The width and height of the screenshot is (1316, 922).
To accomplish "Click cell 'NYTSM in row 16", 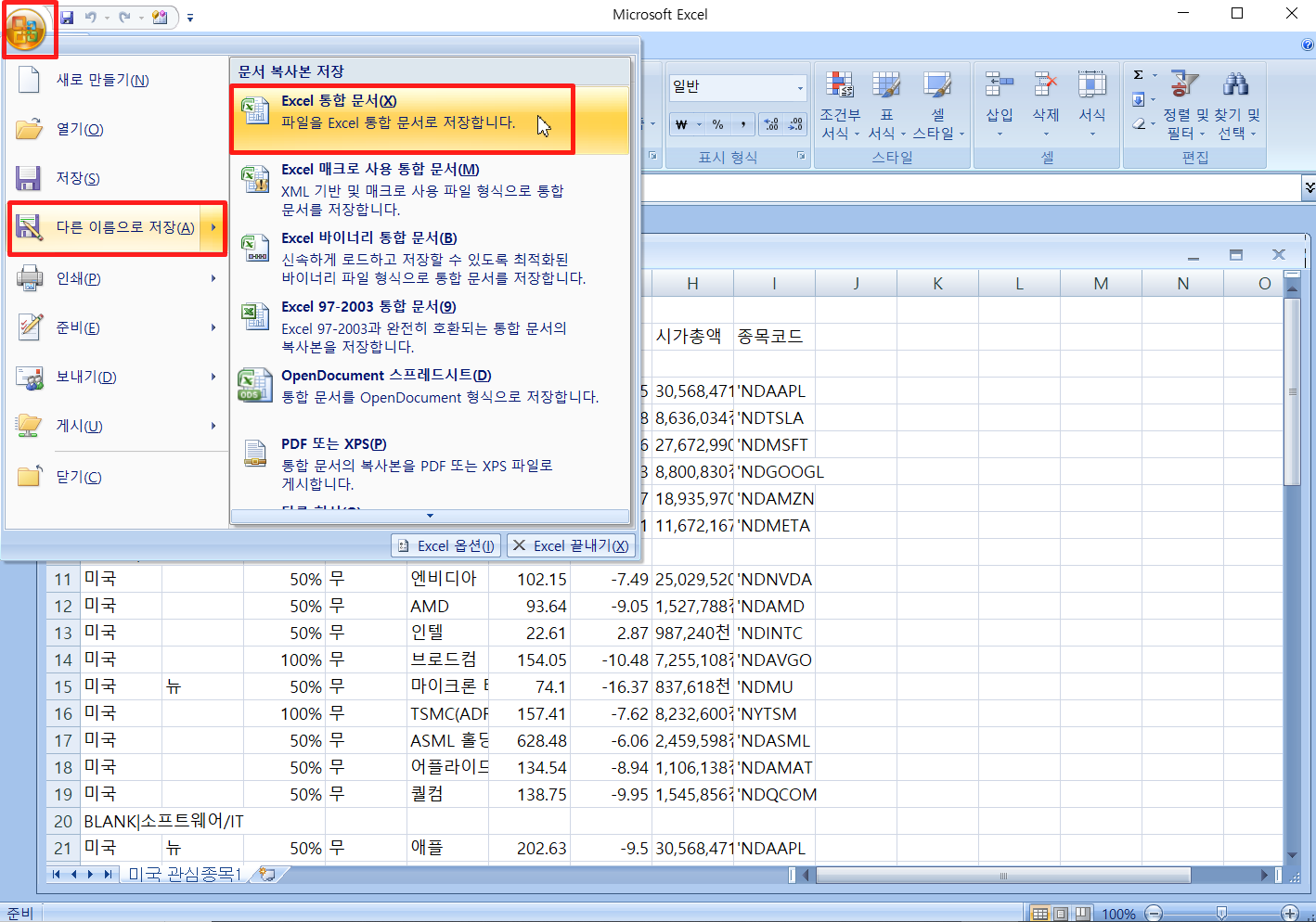I will 774,714.
